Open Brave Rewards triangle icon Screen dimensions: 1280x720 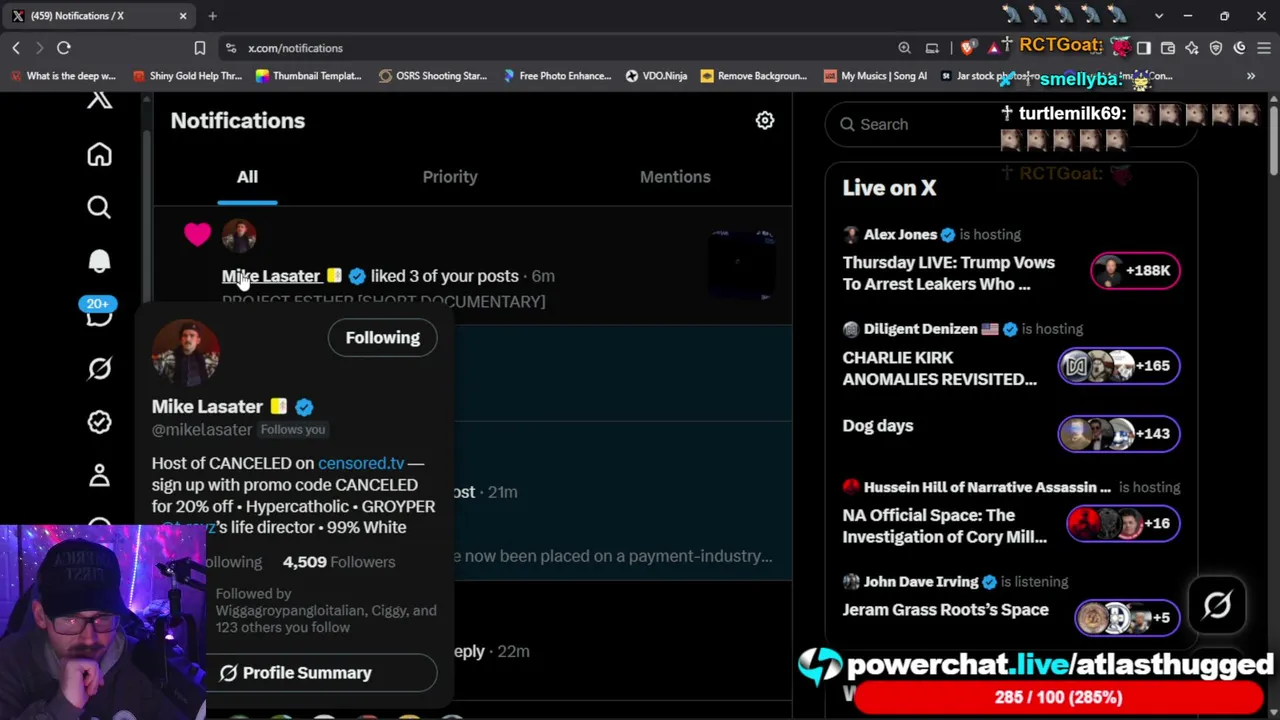pyautogui.click(x=993, y=48)
